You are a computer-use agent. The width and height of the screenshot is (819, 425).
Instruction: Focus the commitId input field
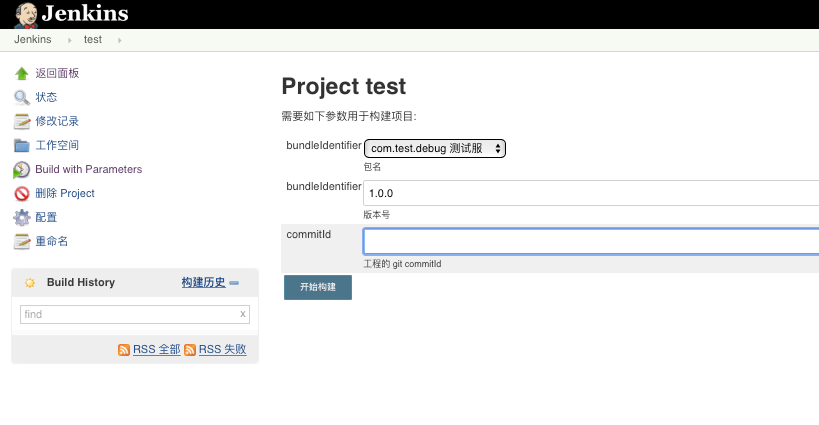(591, 241)
